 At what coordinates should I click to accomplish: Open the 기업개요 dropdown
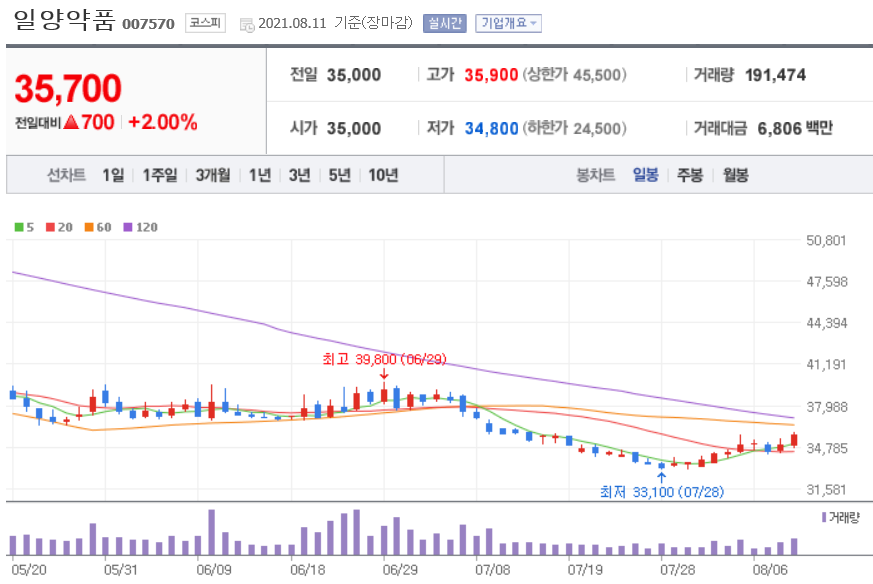pos(508,23)
